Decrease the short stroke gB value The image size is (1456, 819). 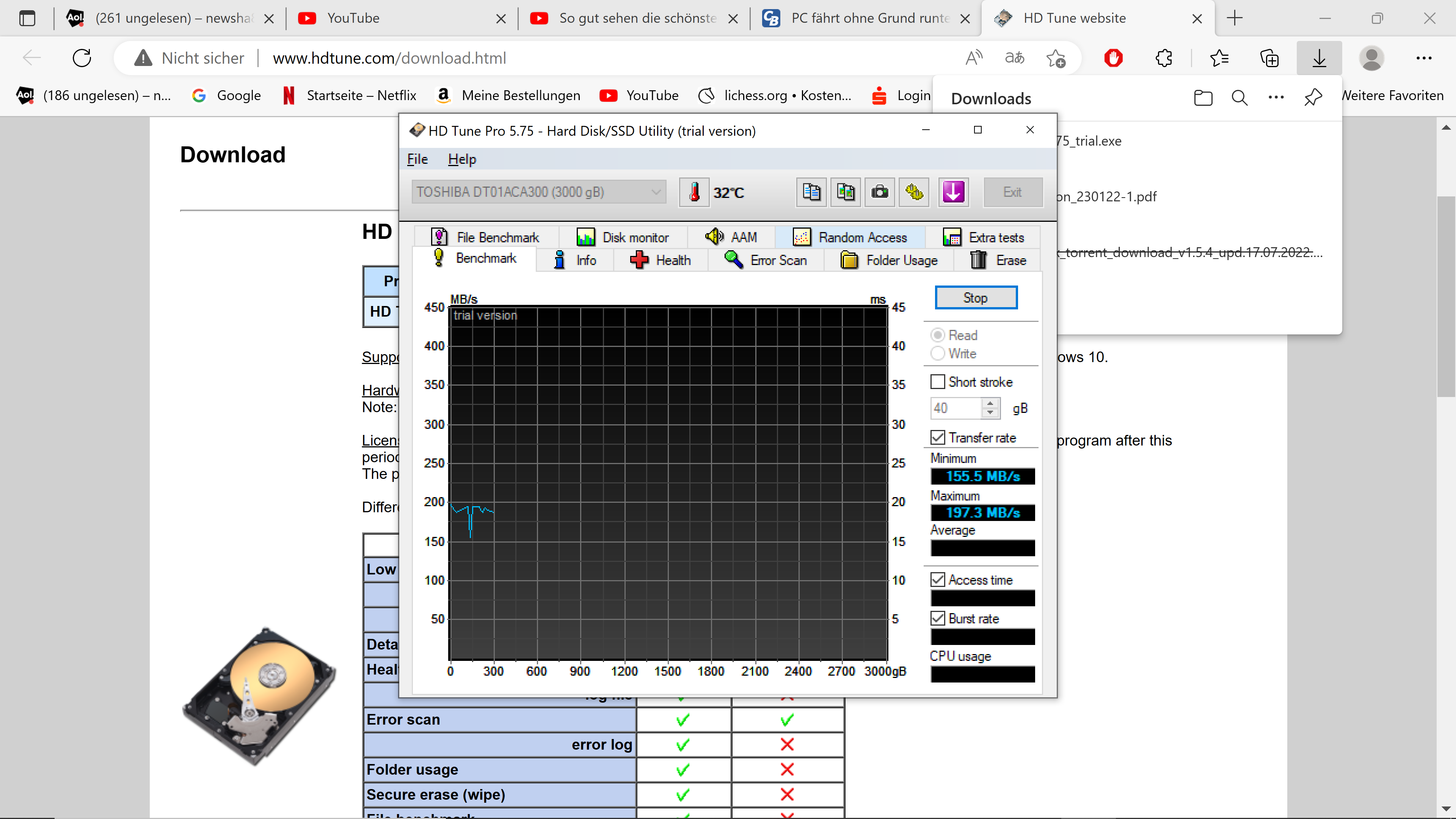(x=990, y=413)
